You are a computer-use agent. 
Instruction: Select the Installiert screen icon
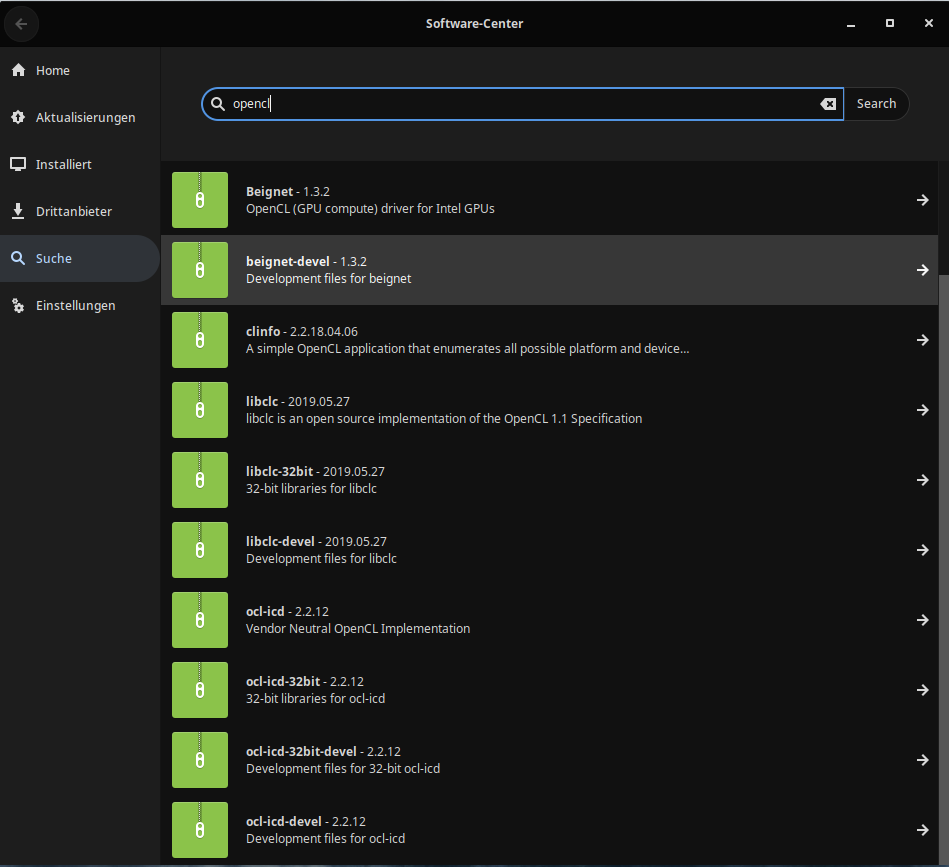coord(18,164)
